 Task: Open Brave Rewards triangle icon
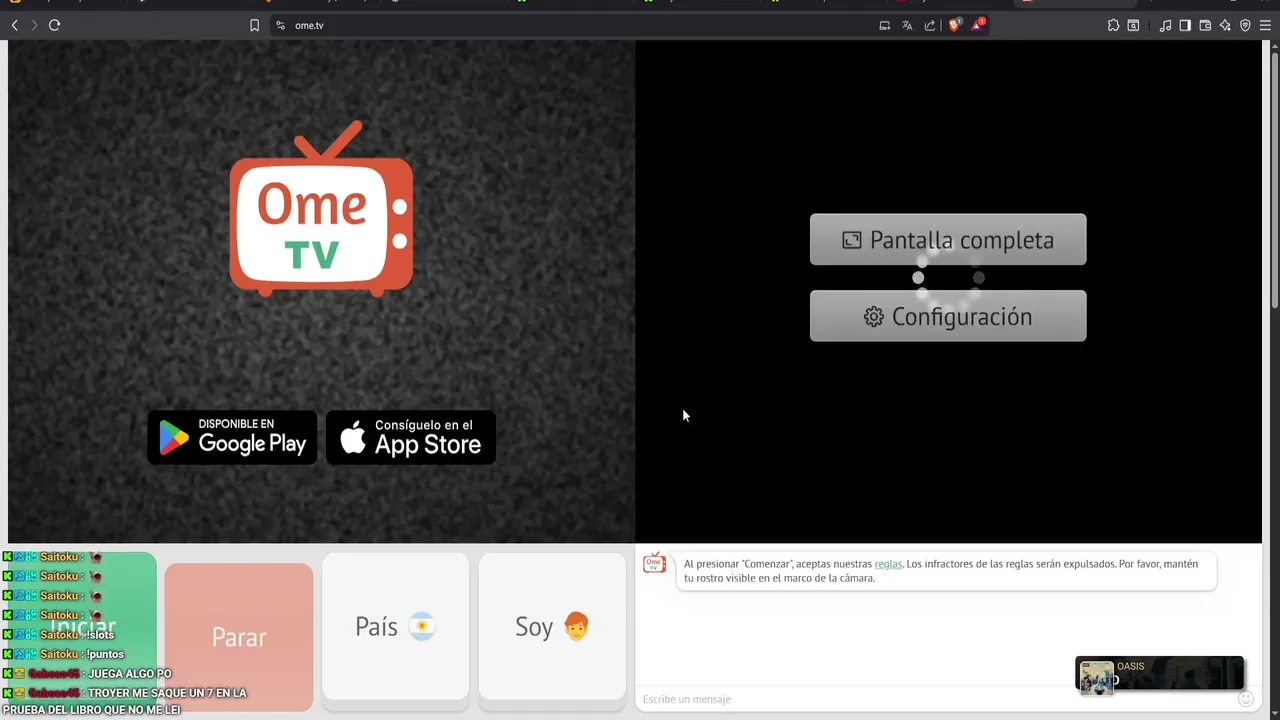977,25
